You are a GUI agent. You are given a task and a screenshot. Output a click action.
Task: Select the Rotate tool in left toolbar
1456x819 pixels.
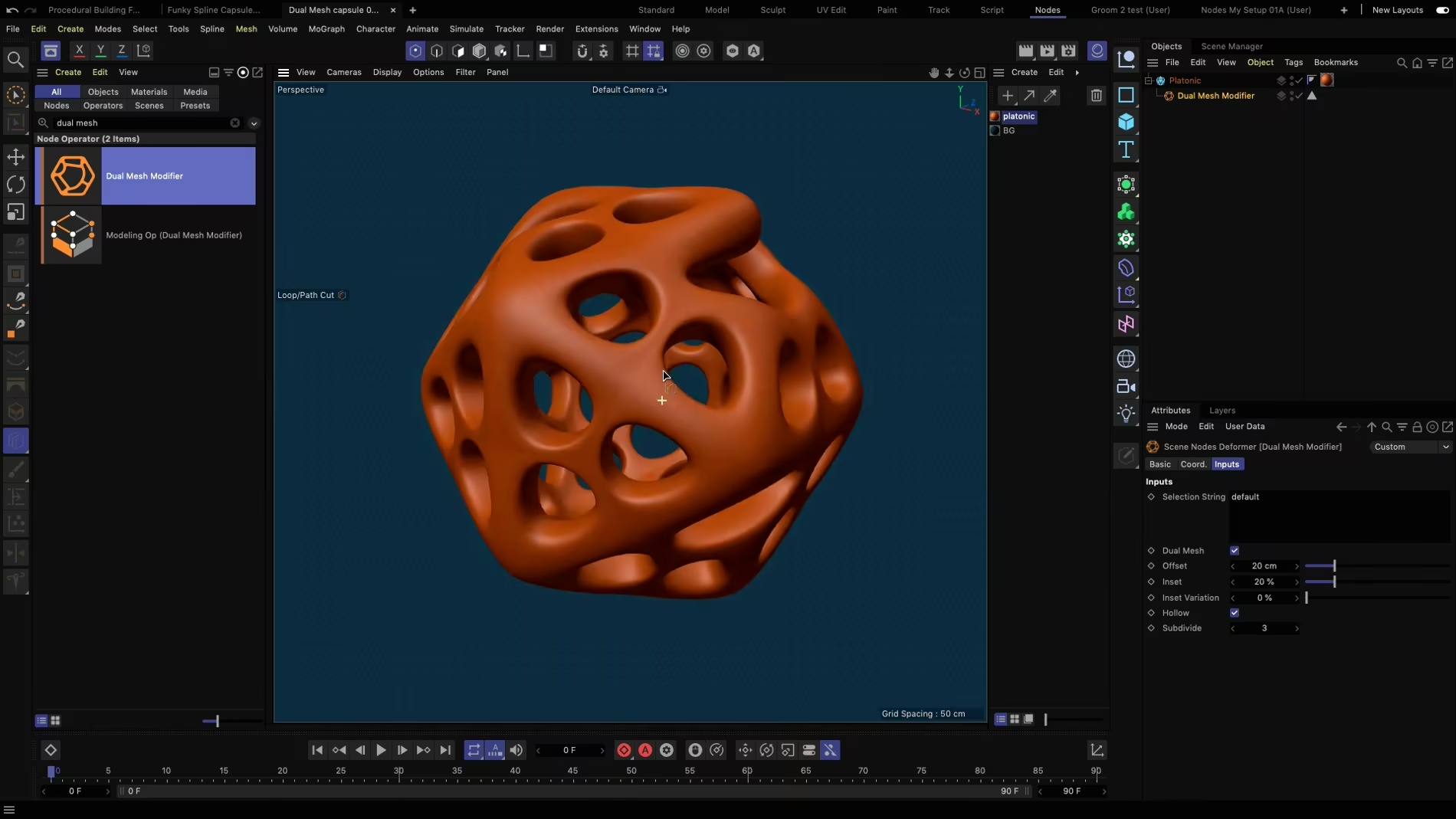coord(15,185)
